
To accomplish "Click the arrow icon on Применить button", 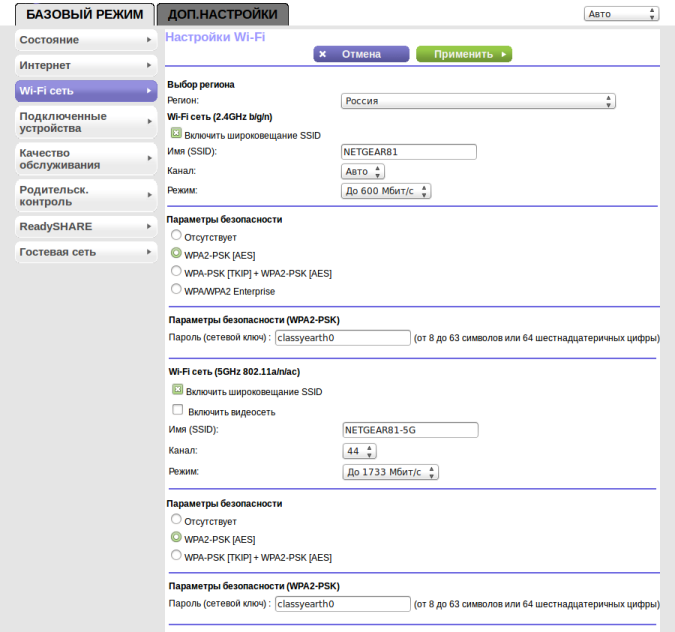I will [504, 54].
